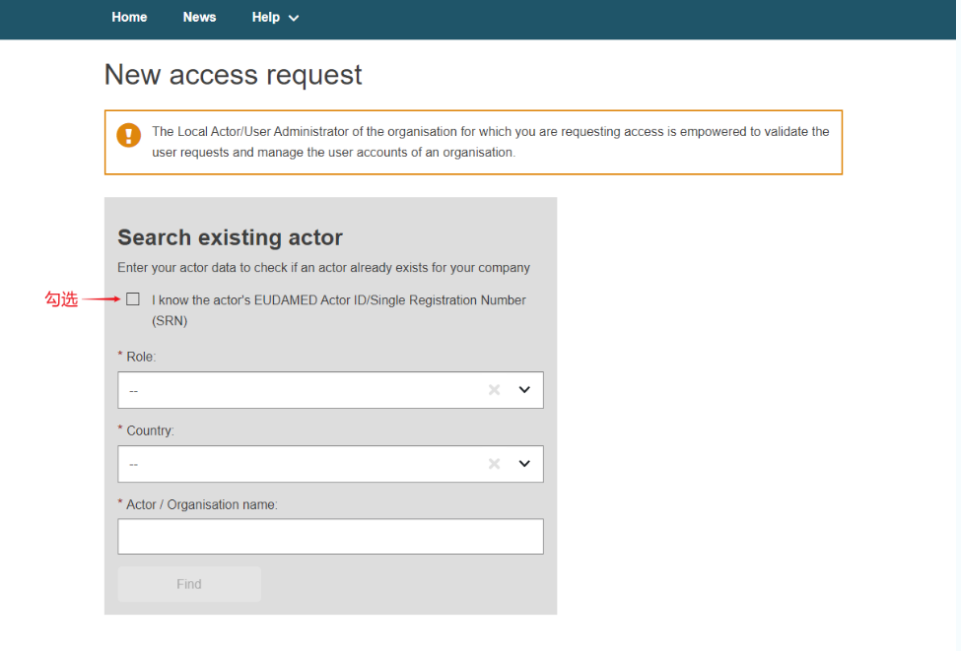Click the 'Search existing actor' form title

tap(230, 238)
